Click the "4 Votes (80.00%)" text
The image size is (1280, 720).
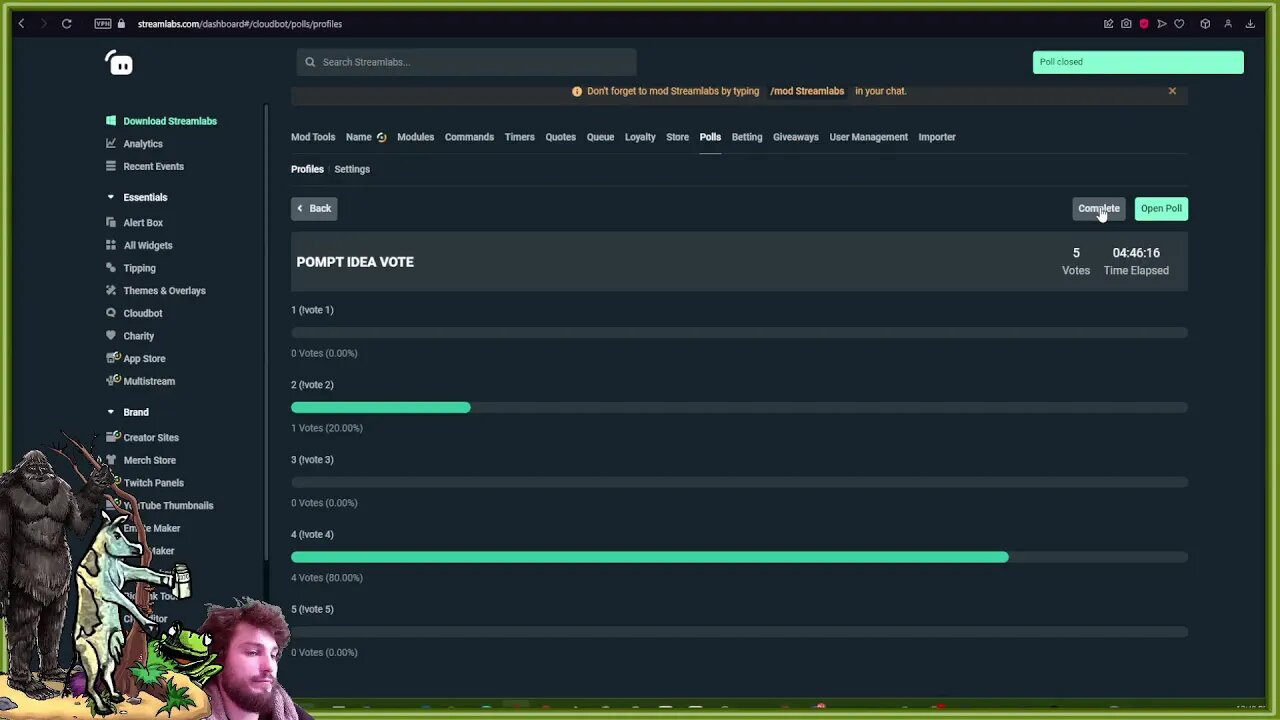click(327, 578)
